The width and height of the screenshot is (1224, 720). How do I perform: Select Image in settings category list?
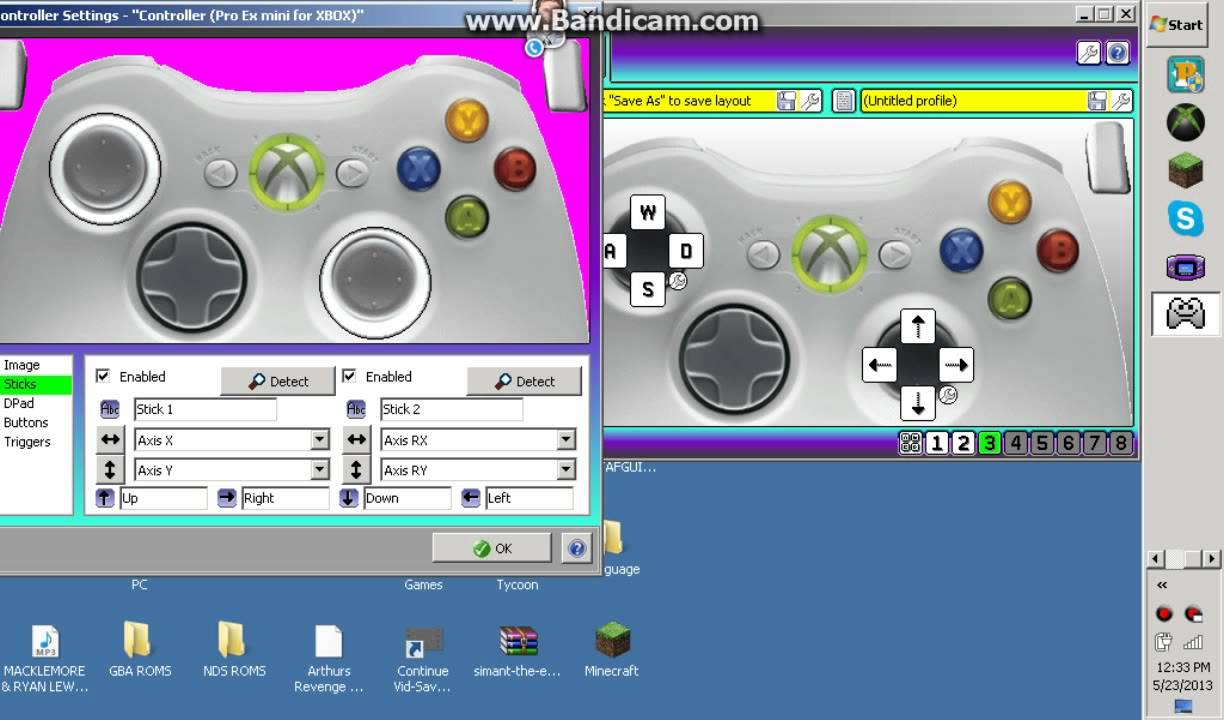coord(21,365)
